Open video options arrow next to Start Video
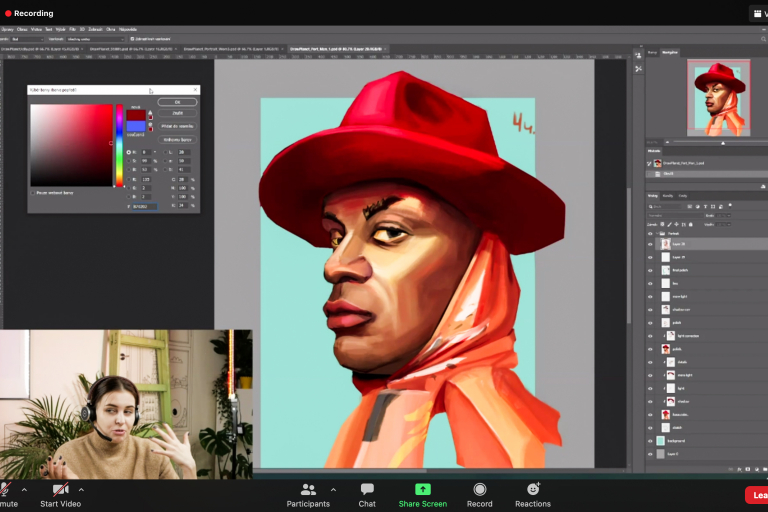The image size is (768, 512). [x=81, y=489]
